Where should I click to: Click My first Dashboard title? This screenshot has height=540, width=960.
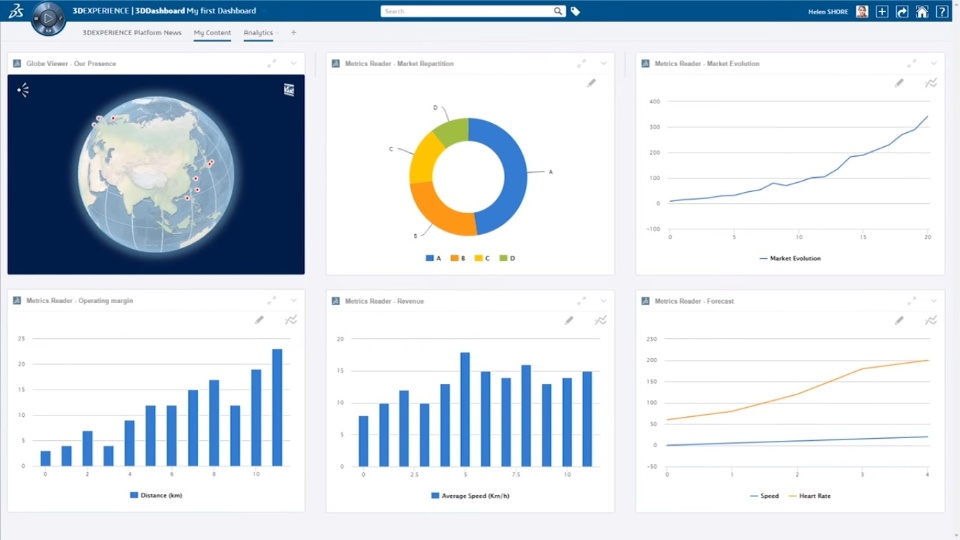[222, 10]
